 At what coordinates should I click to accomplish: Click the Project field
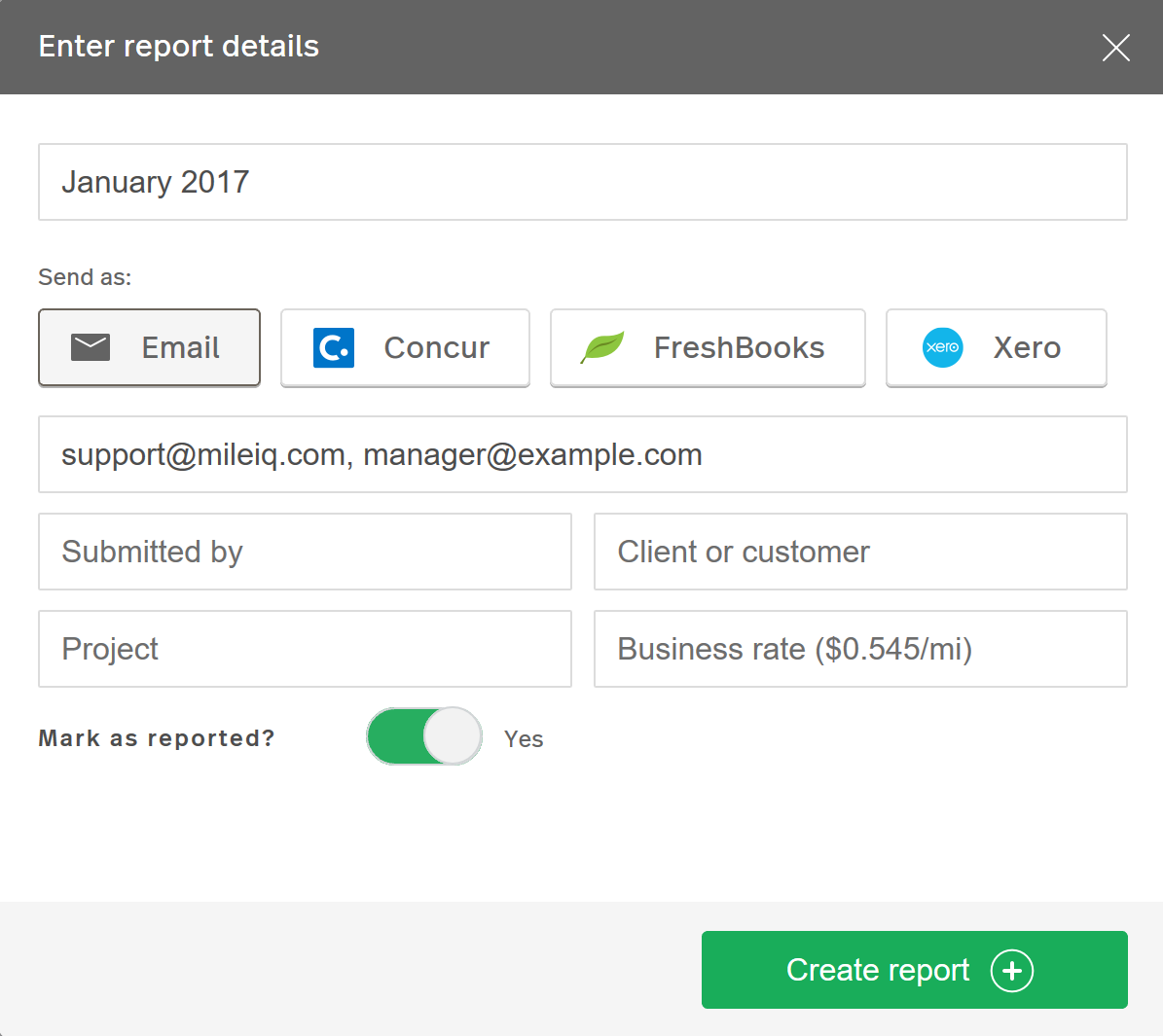coord(305,649)
